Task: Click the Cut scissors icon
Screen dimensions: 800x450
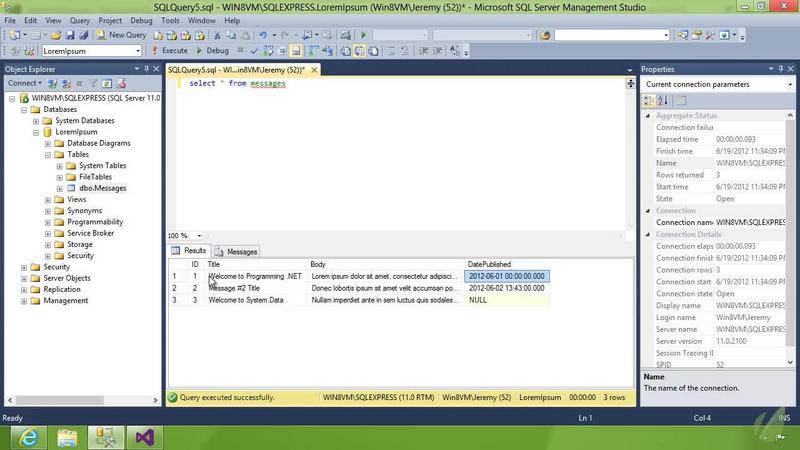Action: 217,35
